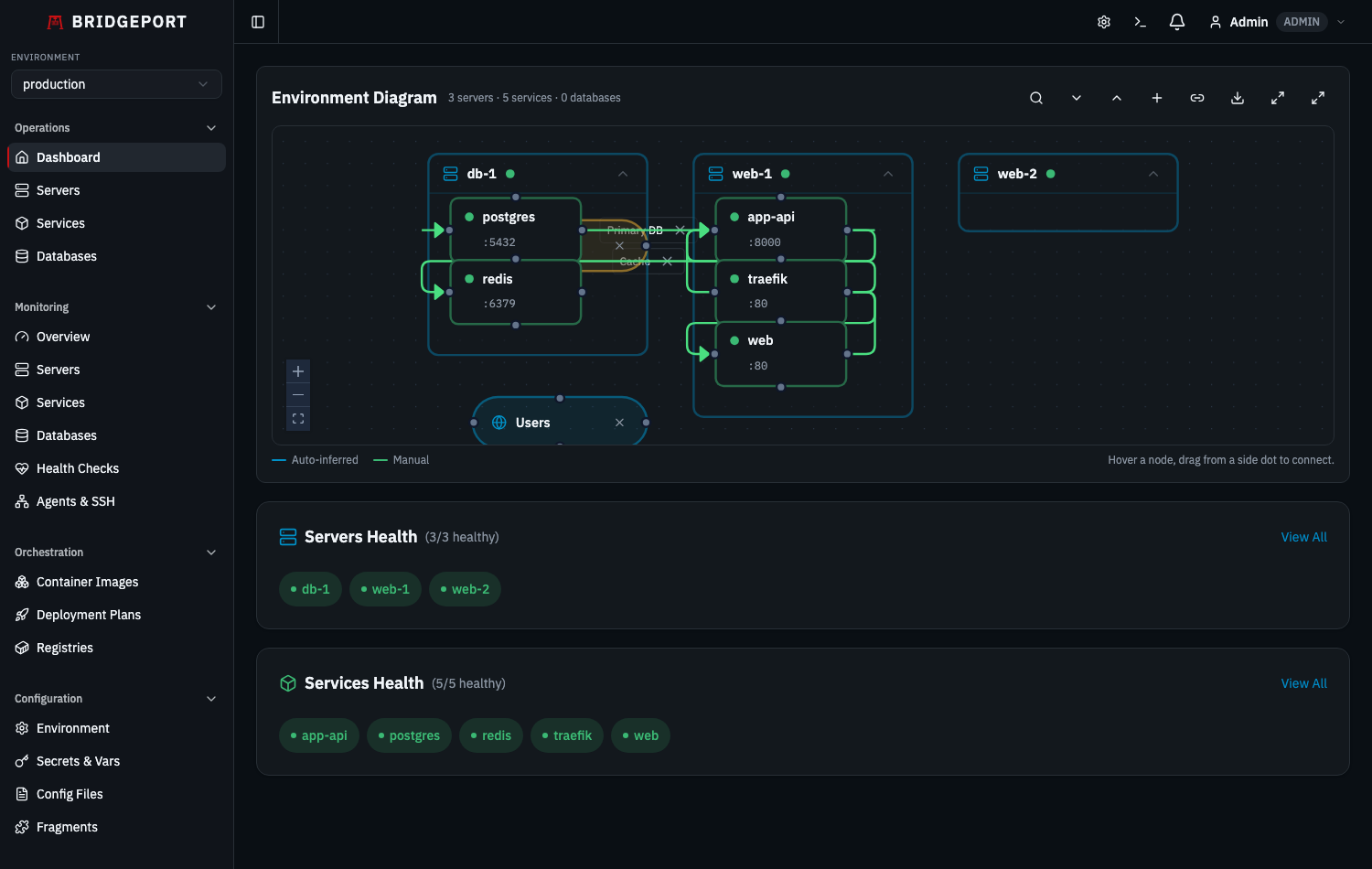Toggle the sidebar panel icon
This screenshot has height=869, width=1372.
pyautogui.click(x=258, y=22)
